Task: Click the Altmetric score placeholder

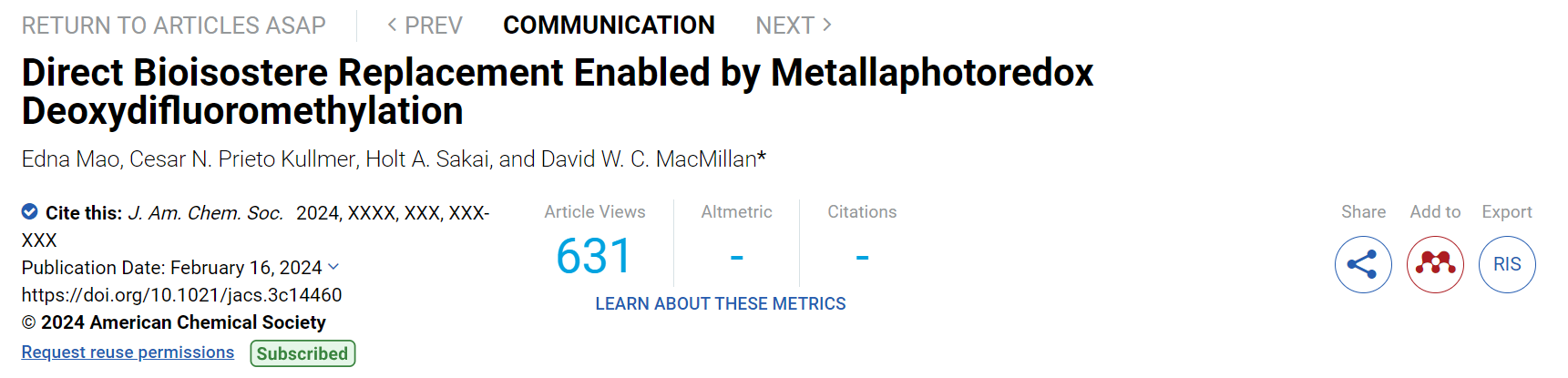Action: pyautogui.click(x=736, y=257)
